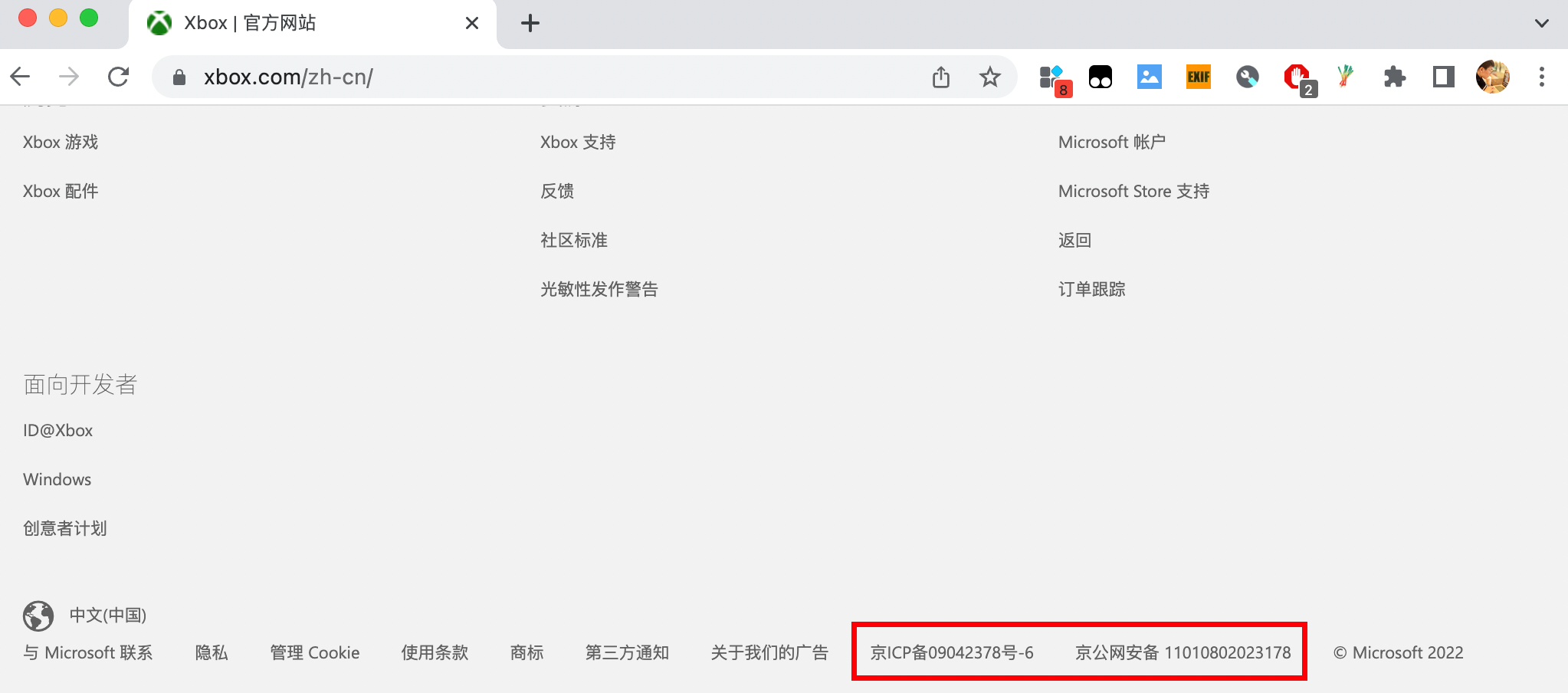The width and height of the screenshot is (1568, 693).
Task: Open 订单跟踪 link
Action: (x=1092, y=290)
